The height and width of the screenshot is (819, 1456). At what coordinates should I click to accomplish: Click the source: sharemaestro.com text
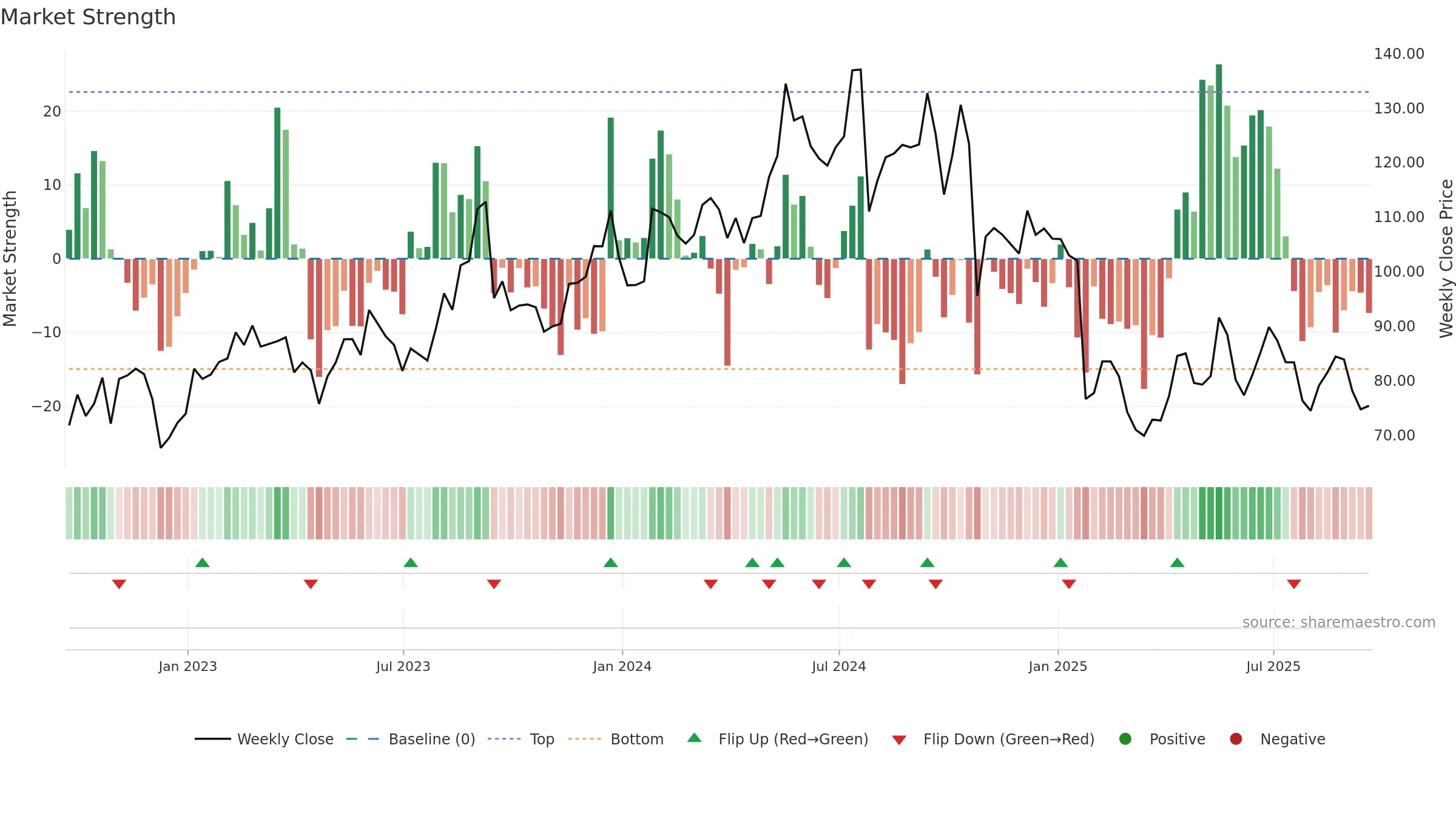[1339, 622]
